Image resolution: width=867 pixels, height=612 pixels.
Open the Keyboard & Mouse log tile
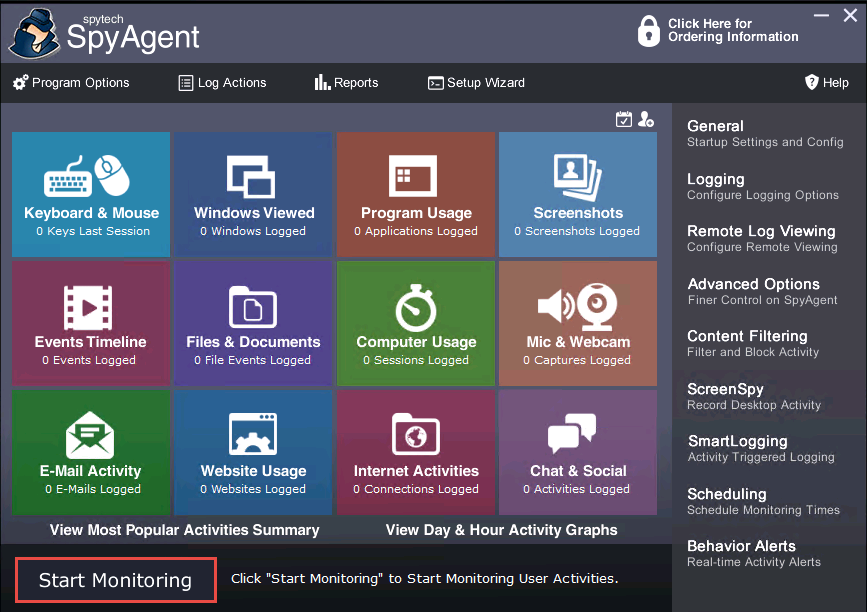91,194
